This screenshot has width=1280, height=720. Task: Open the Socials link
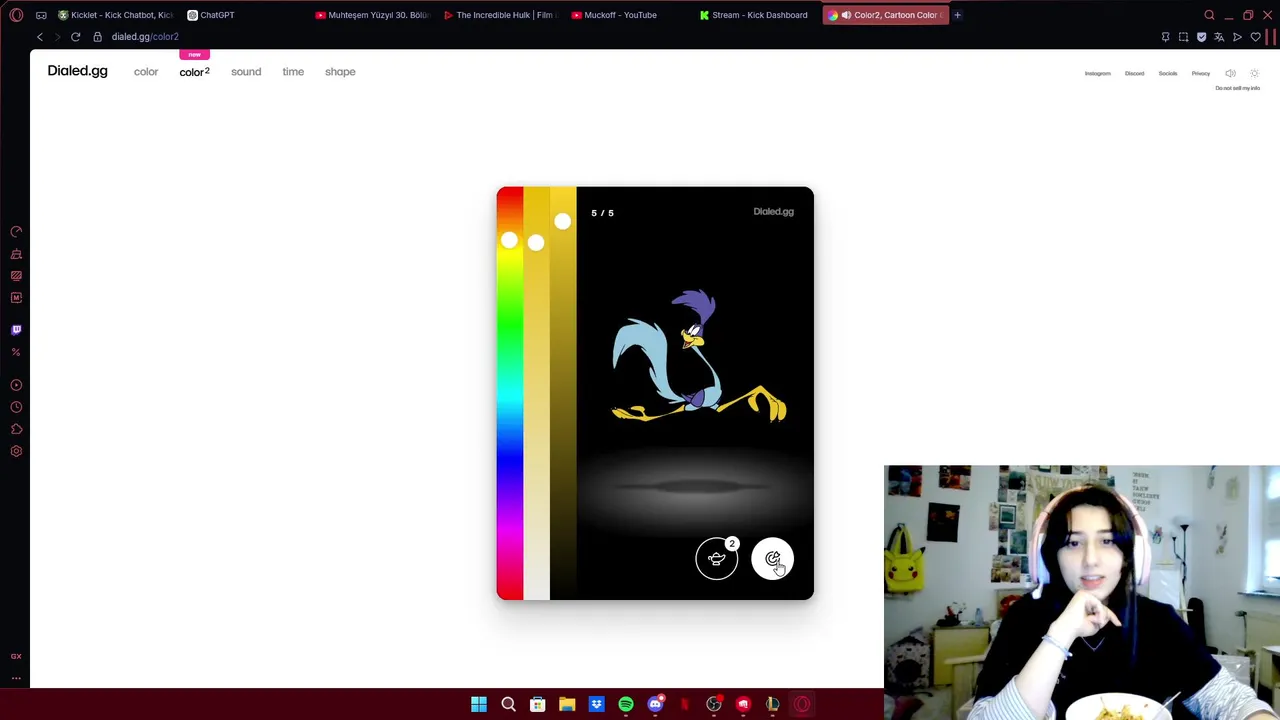pyautogui.click(x=1168, y=73)
